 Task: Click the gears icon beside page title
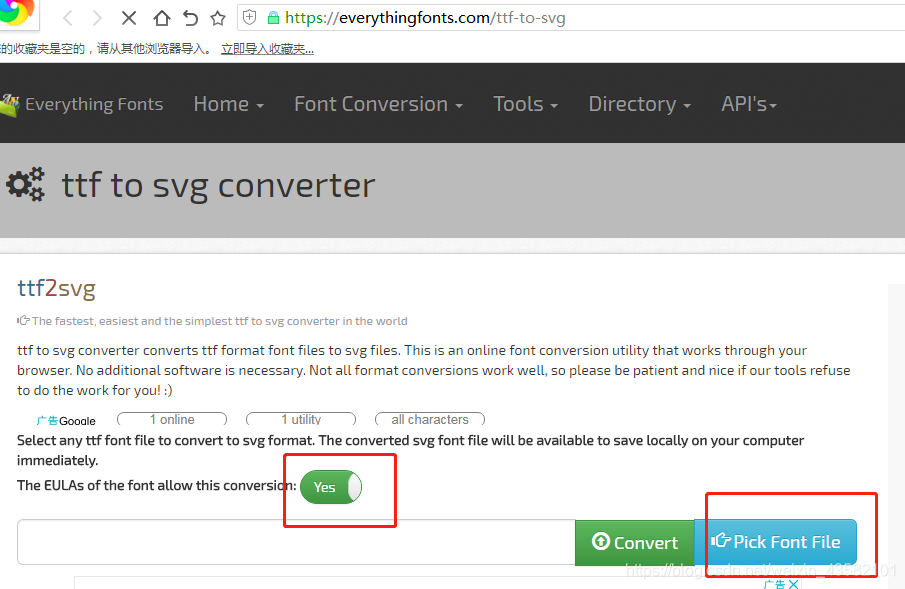25,184
